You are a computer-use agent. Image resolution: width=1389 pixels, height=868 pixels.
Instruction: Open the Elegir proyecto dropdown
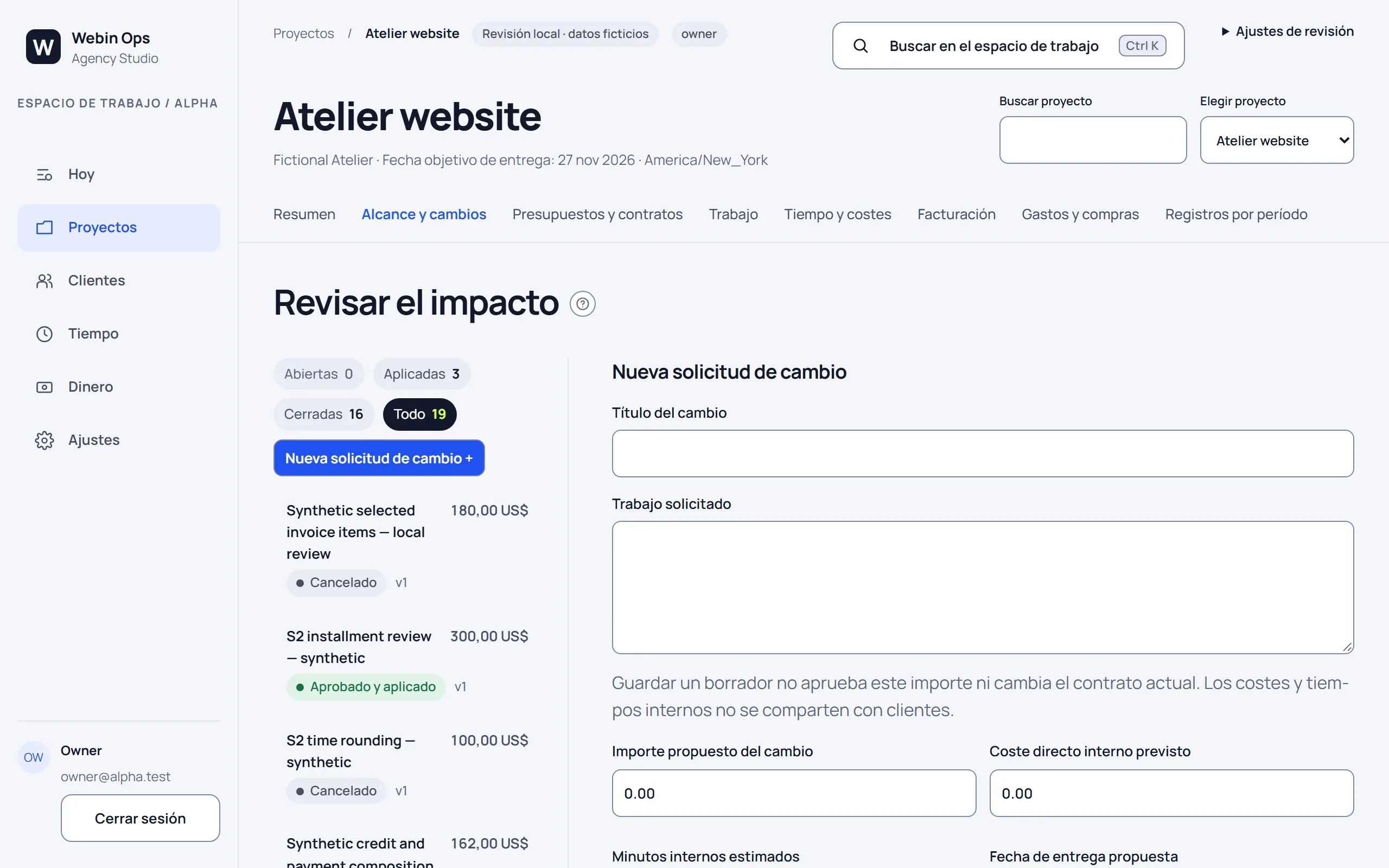click(1277, 140)
